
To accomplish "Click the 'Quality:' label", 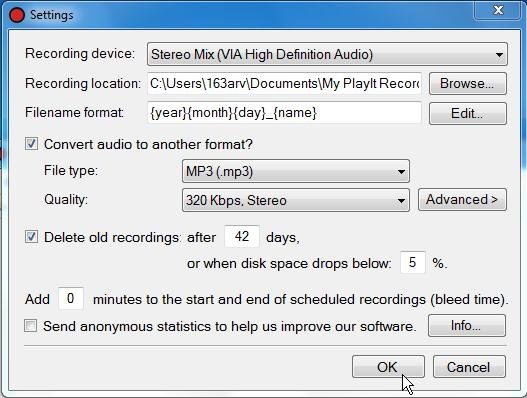I will tap(66, 200).
